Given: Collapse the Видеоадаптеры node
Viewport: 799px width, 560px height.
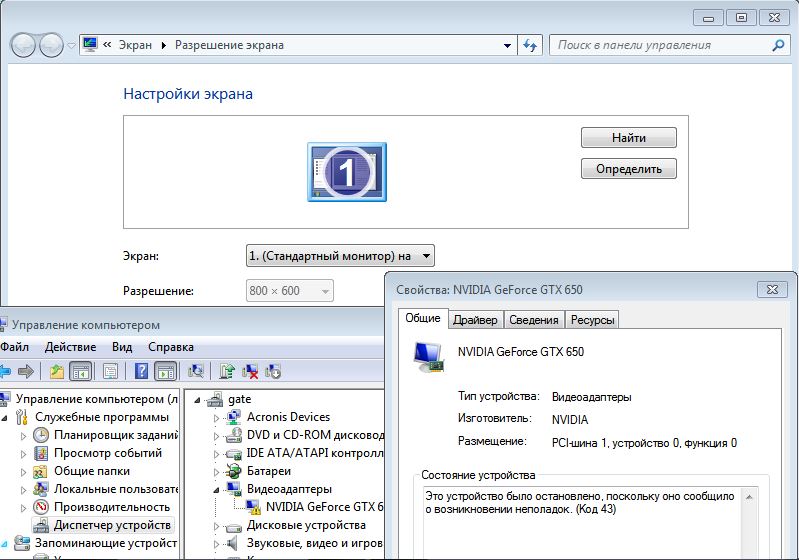Looking at the screenshot, I should (216, 490).
